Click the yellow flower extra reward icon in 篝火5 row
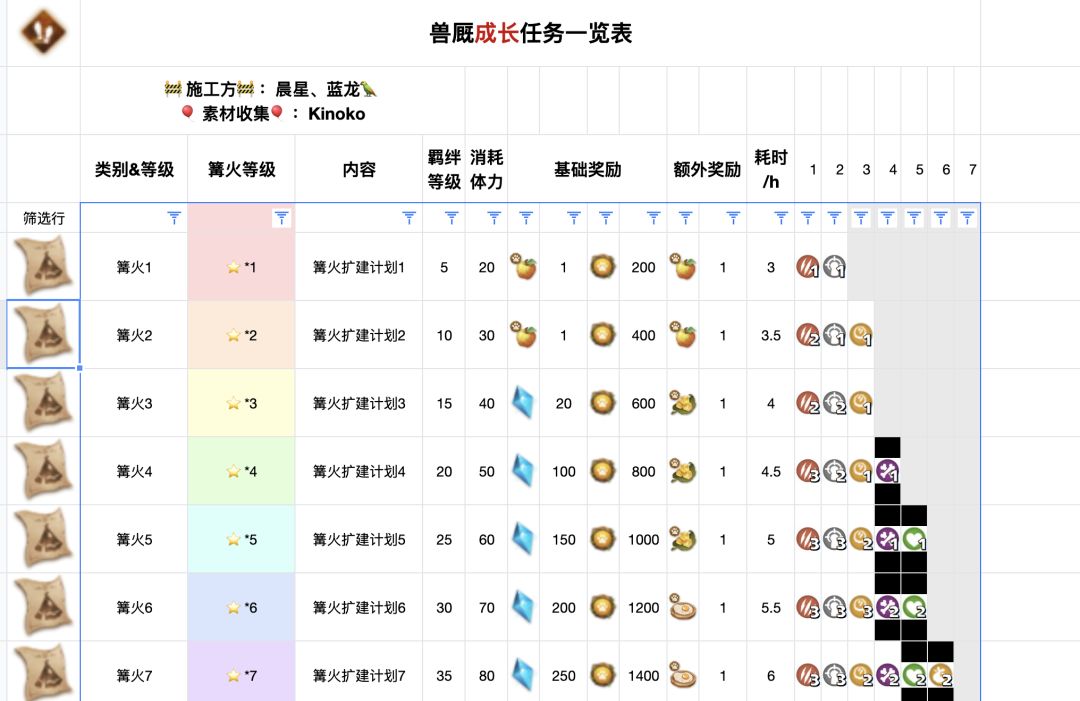The height and width of the screenshot is (701, 1080). [683, 539]
